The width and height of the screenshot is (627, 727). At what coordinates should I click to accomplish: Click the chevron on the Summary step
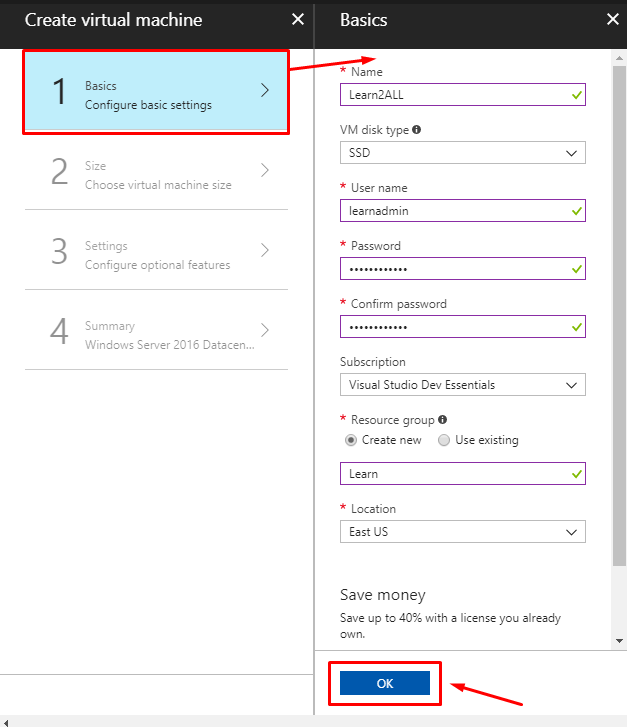[x=265, y=330]
